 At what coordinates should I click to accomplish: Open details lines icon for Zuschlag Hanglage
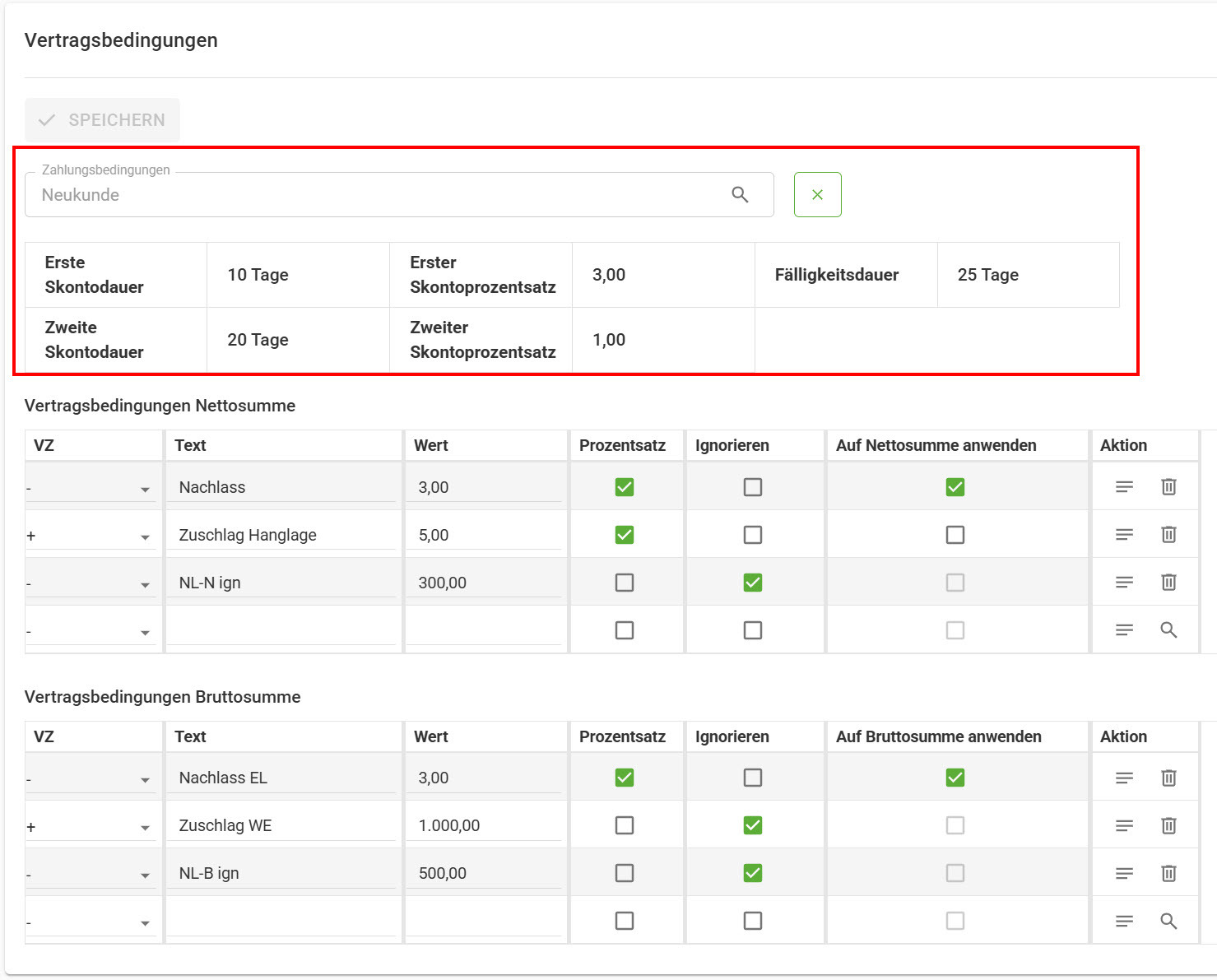pos(1124,535)
